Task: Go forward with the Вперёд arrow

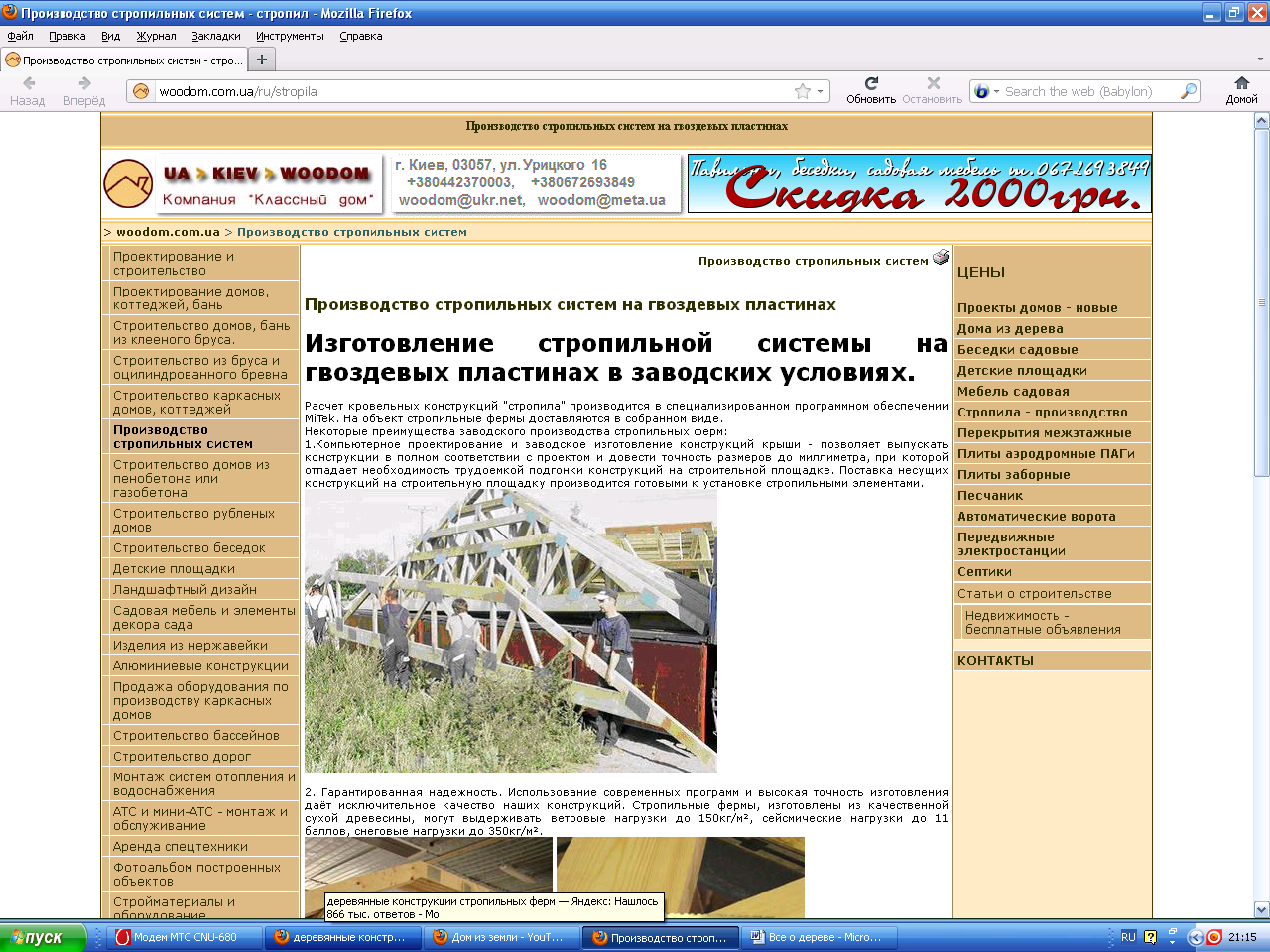Action: pyautogui.click(x=84, y=84)
